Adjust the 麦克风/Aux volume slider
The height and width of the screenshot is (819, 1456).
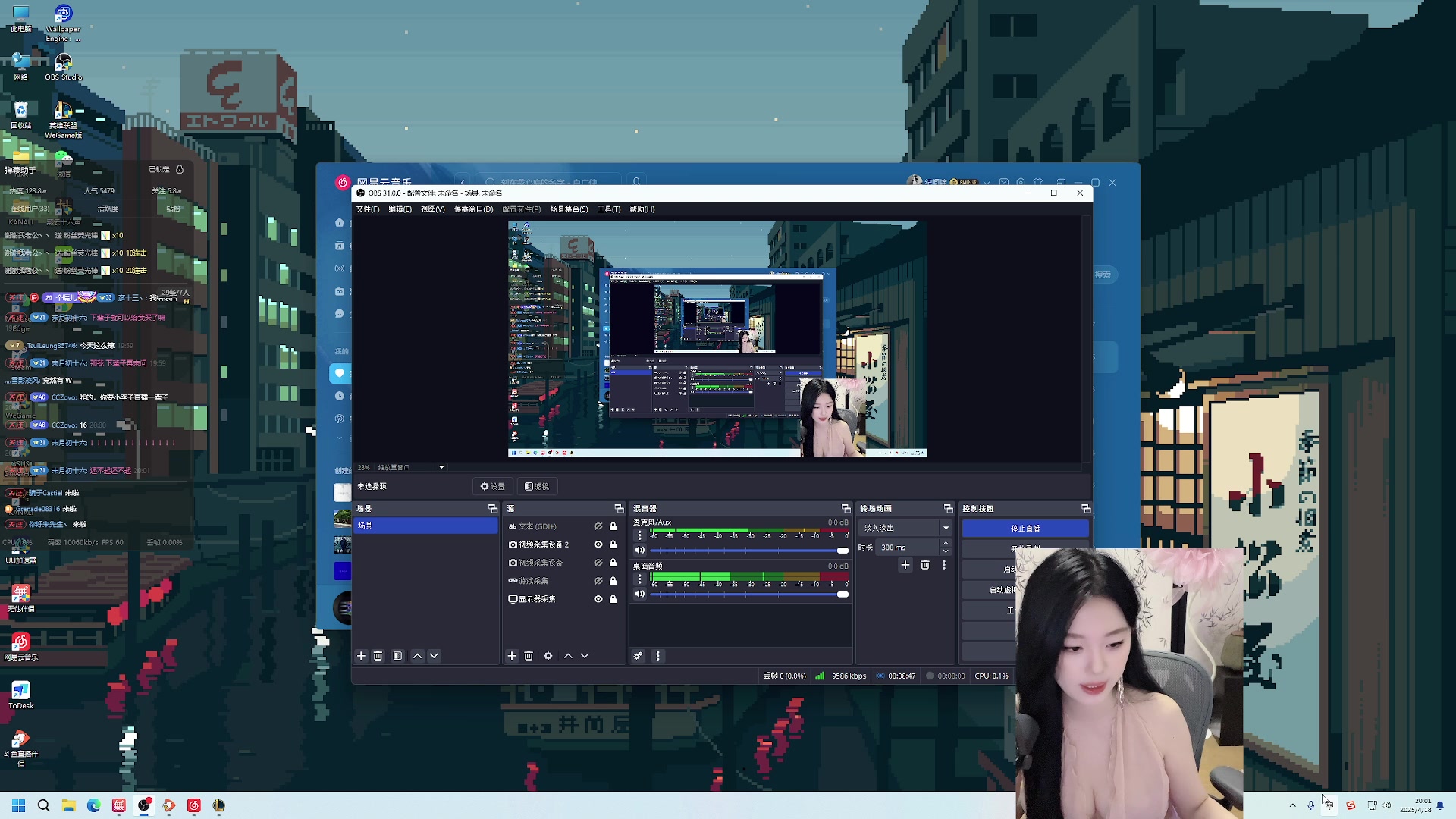point(750,551)
